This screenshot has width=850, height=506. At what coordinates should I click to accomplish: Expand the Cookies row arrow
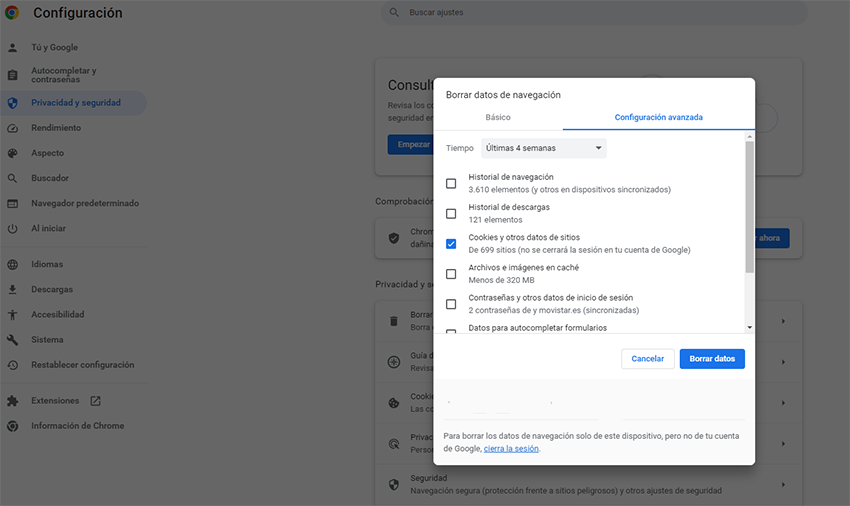point(783,403)
